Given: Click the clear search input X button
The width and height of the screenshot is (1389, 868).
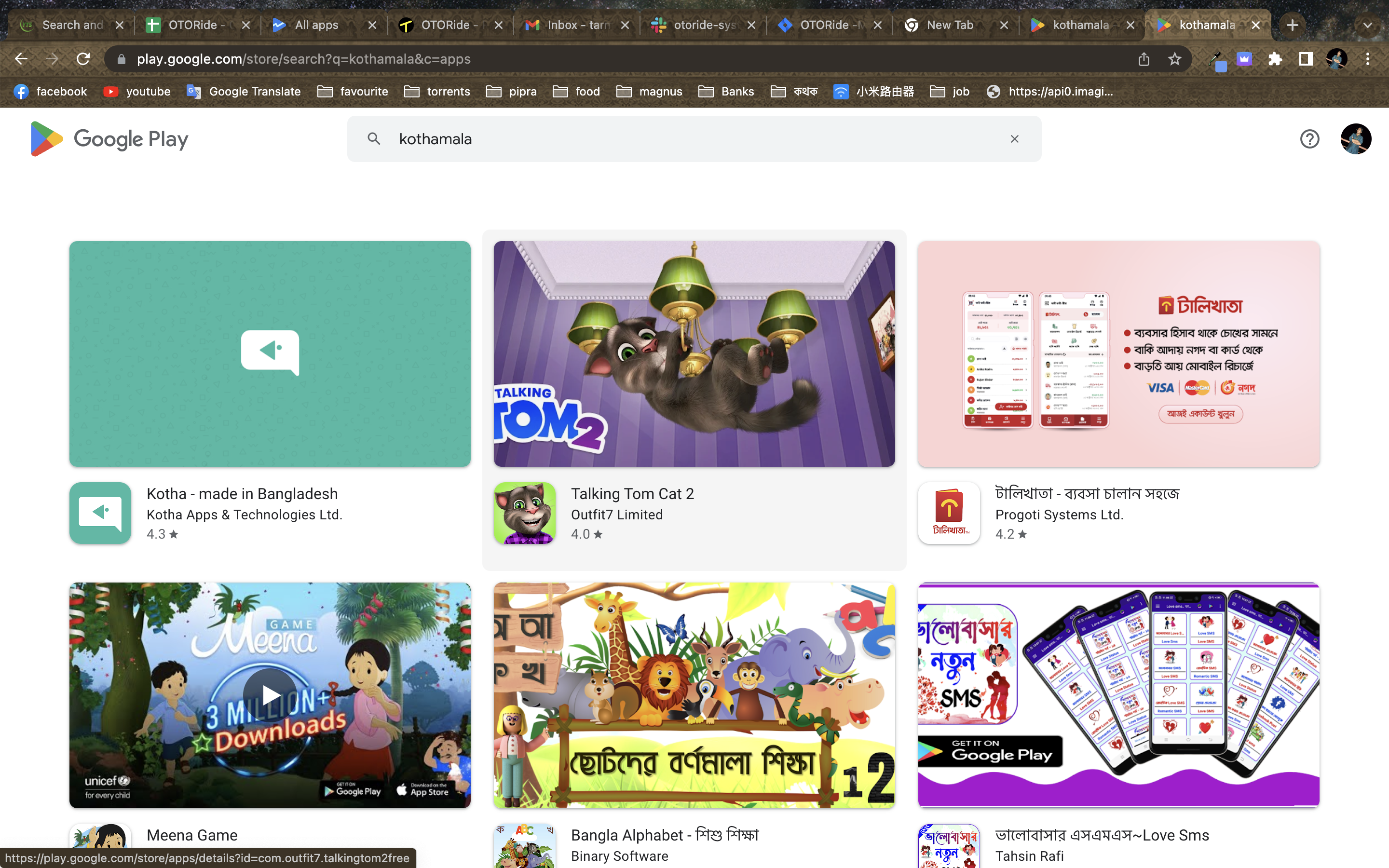Looking at the screenshot, I should 1014,139.
